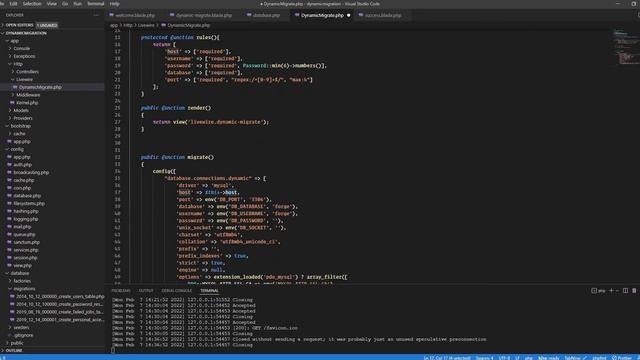Image resolution: width=640 pixels, height=360 pixels.
Task: Open create_users_table migration file
Action: (60, 297)
